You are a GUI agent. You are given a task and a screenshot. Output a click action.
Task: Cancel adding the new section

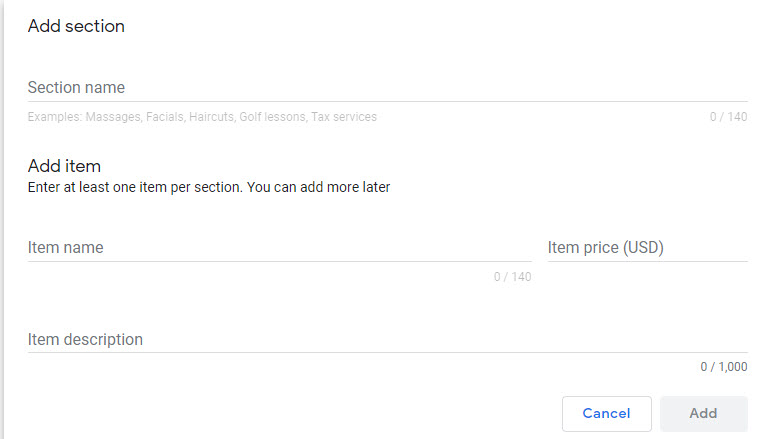pos(606,414)
